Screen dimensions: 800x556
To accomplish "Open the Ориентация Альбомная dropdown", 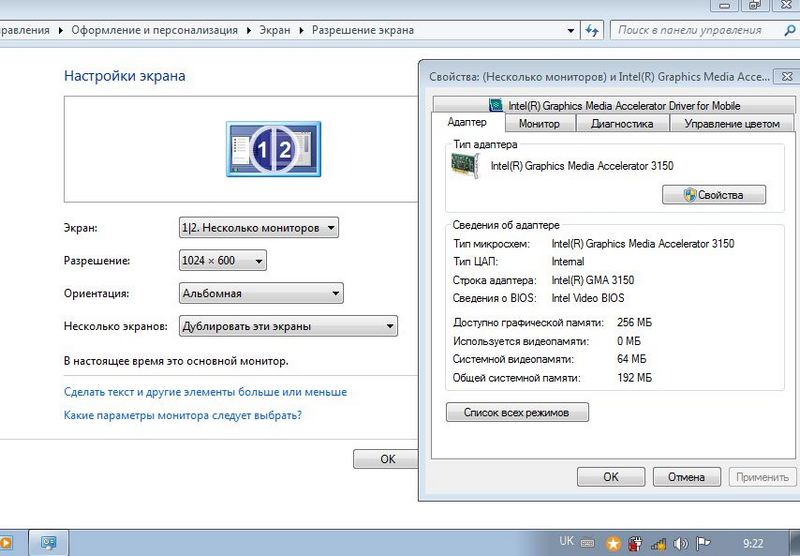I will tap(260, 294).
